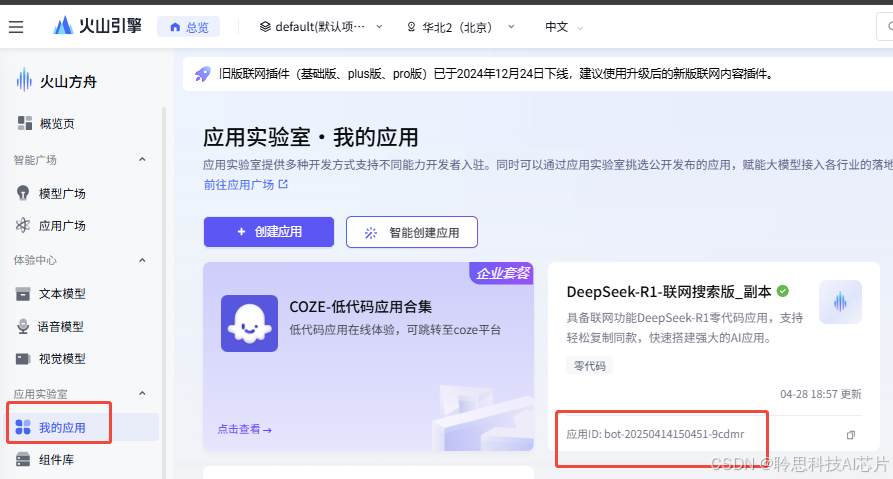Select 我的应用 in the sidebar
The image size is (893, 479).
83,427
